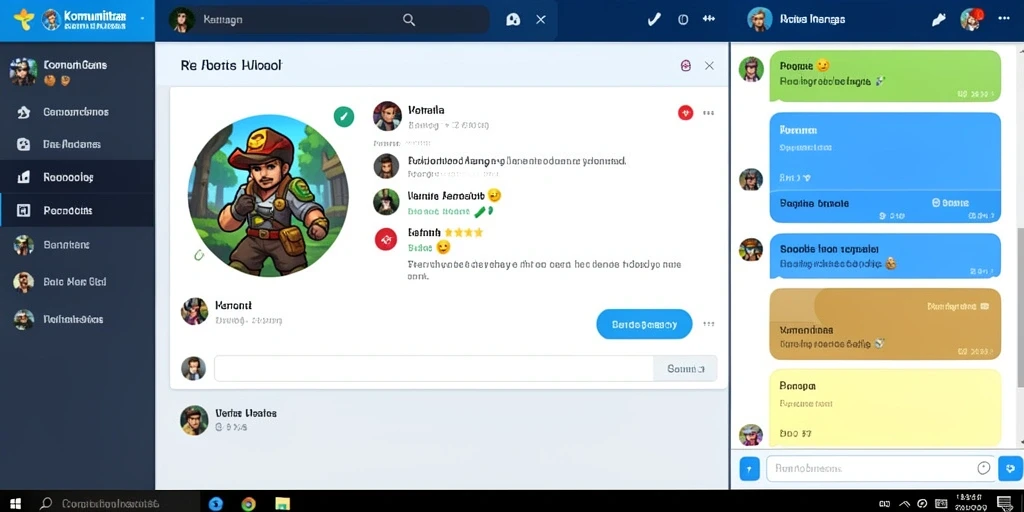The height and width of the screenshot is (512, 1024).
Task: Click the round emoji icon inside the chat input
Action: 984,468
